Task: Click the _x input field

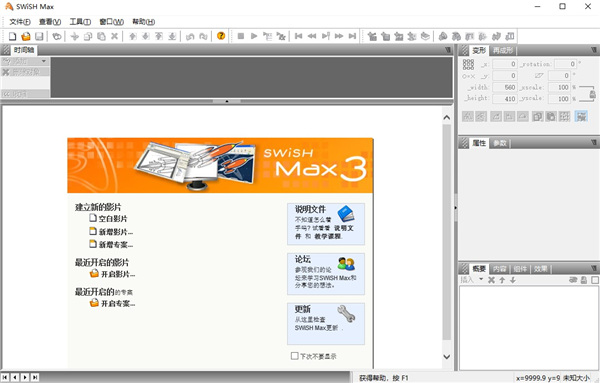Action: [505, 64]
